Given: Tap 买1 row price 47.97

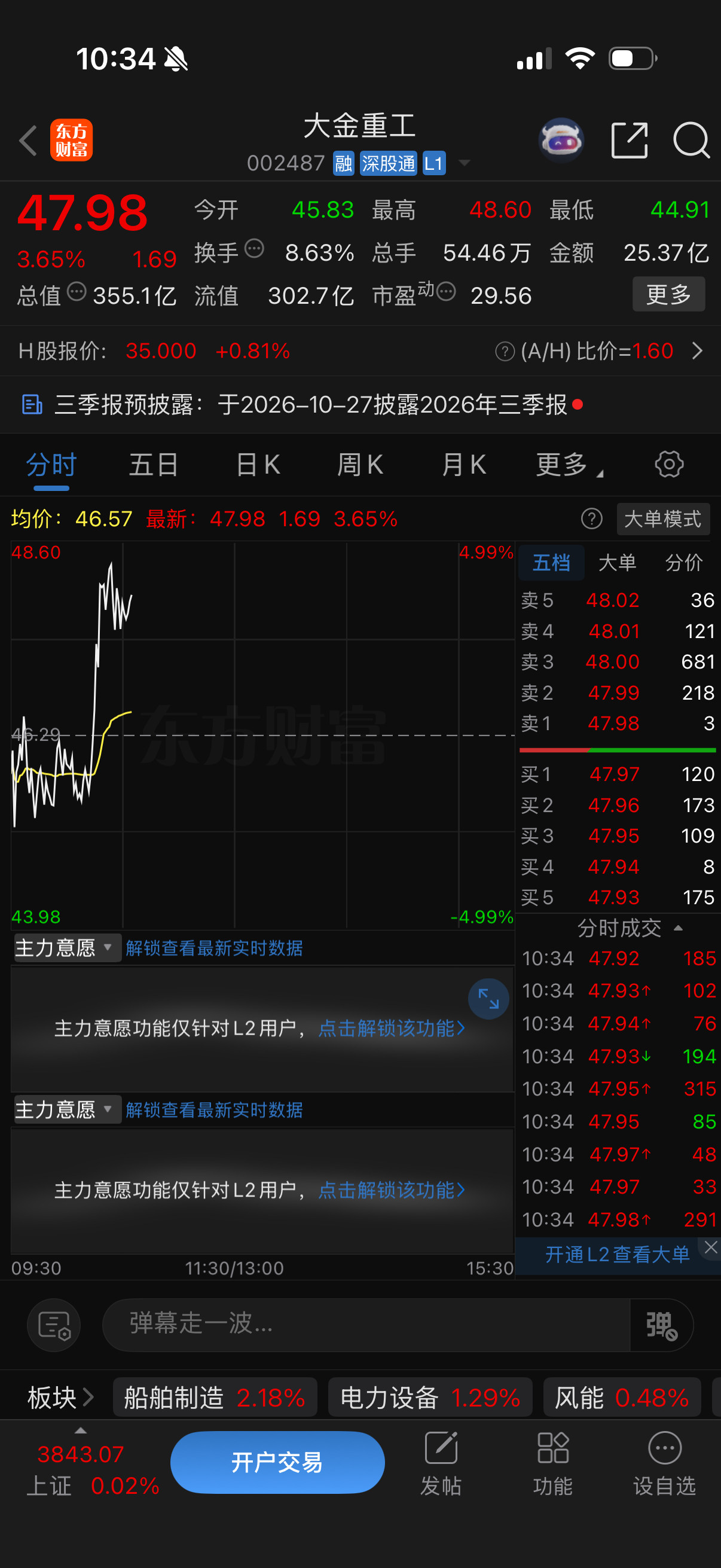Looking at the screenshot, I should point(615,775).
